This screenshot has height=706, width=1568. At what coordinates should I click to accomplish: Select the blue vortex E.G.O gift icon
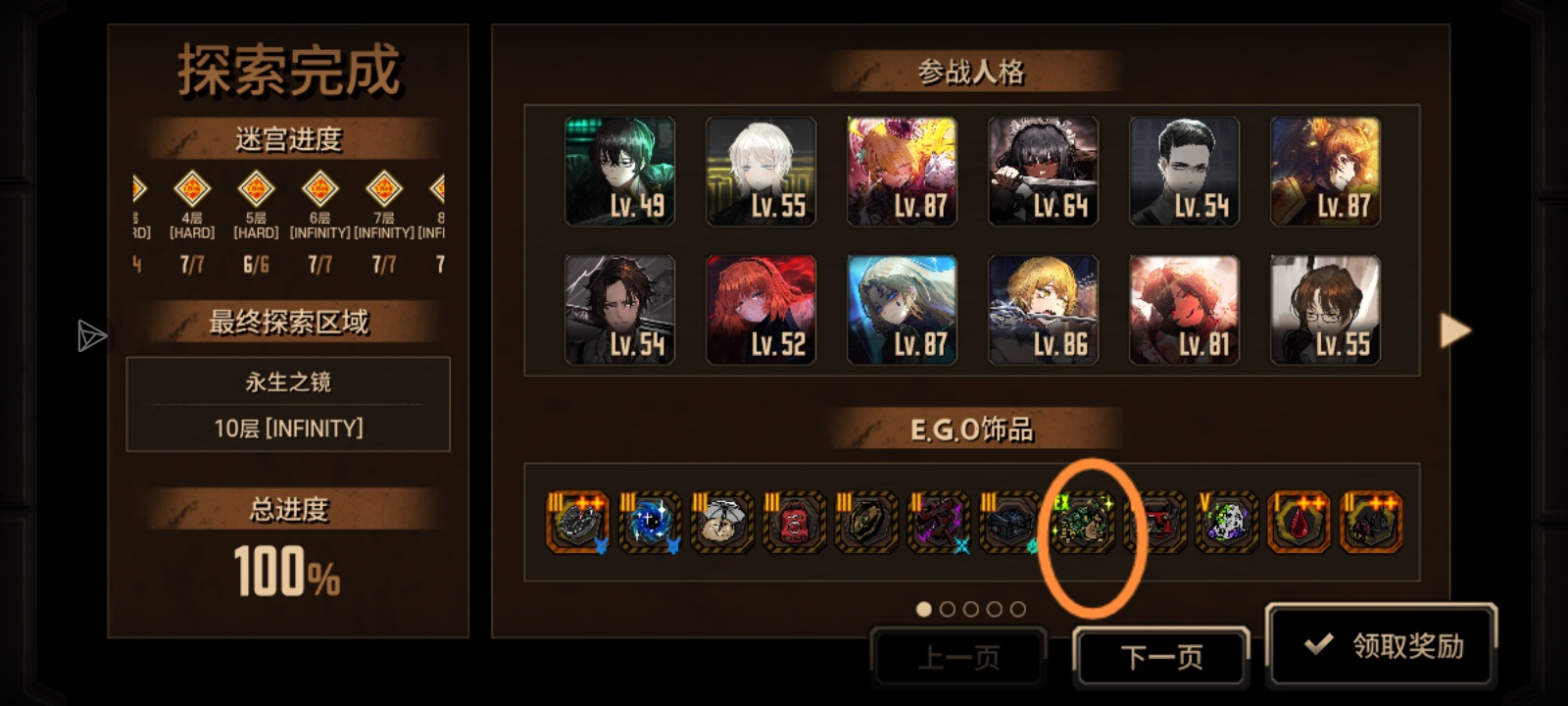point(650,522)
